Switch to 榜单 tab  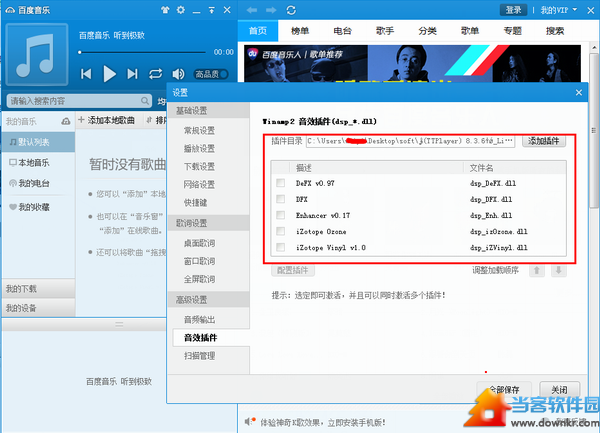point(300,31)
